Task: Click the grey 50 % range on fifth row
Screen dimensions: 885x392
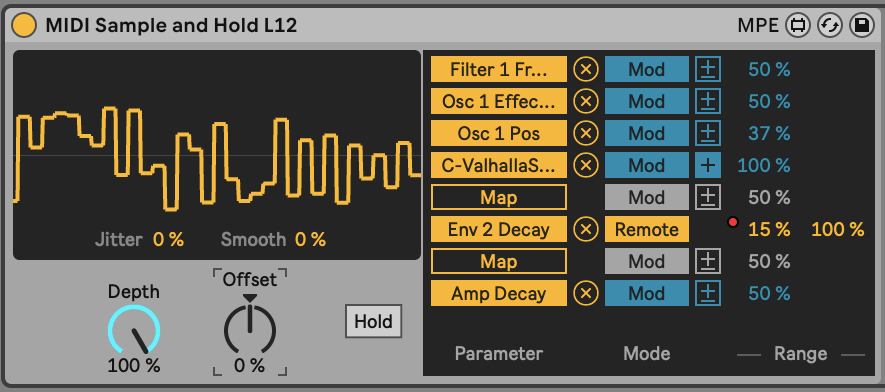Action: click(x=769, y=197)
